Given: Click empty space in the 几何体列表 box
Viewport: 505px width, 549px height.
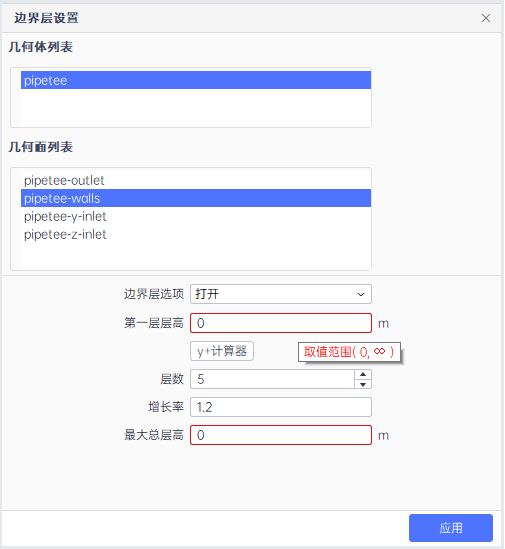Looking at the screenshot, I should coord(196,108).
